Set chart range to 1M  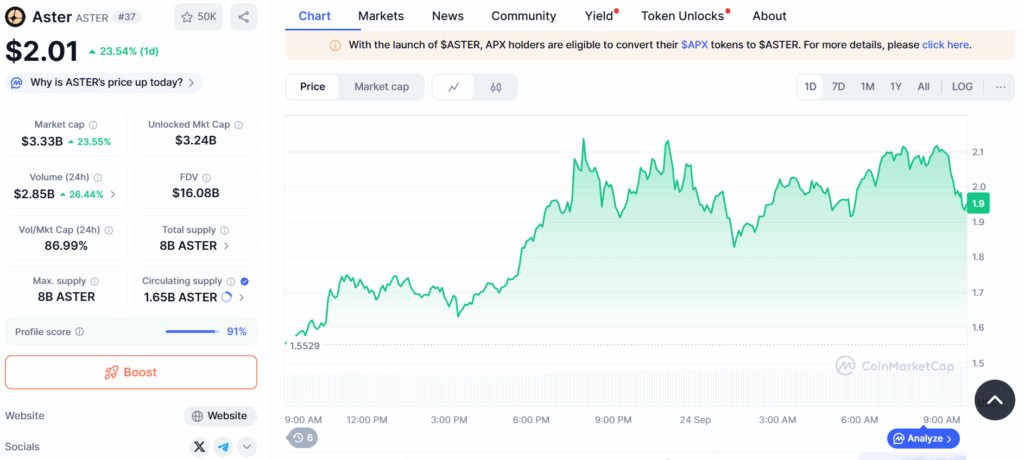(867, 87)
